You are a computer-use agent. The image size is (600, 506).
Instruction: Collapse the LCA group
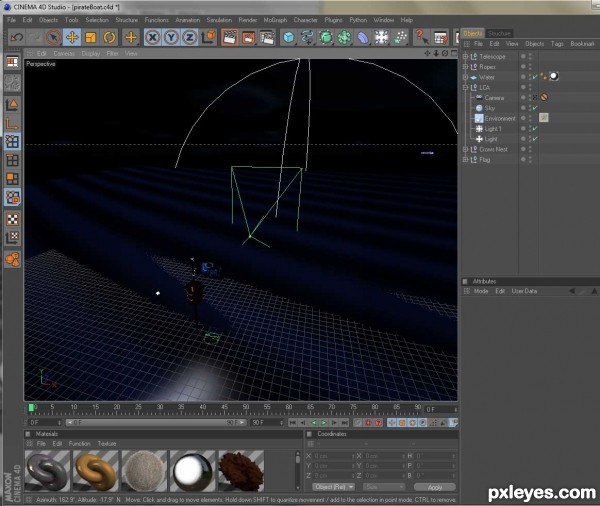click(x=465, y=88)
